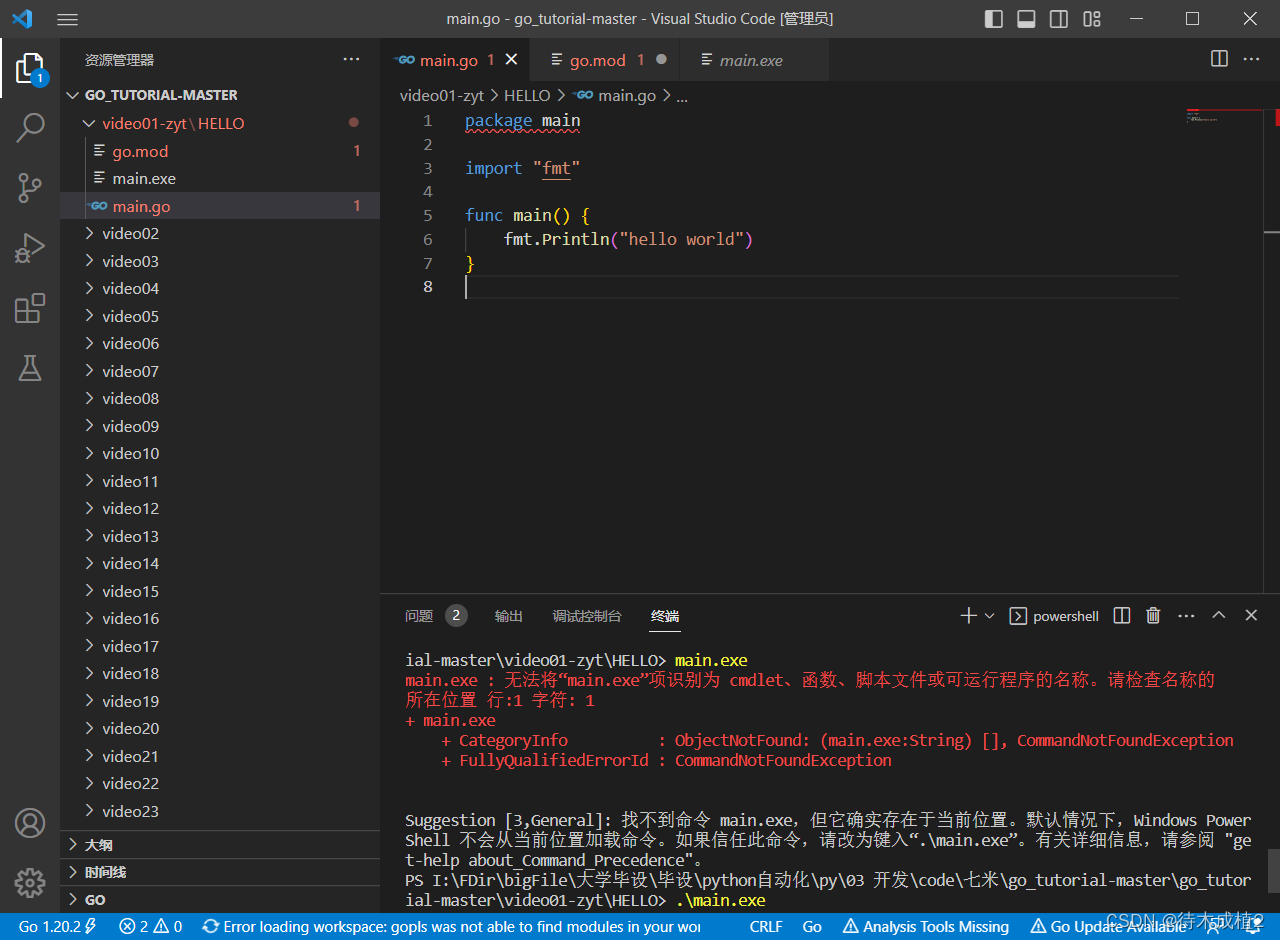Open the Accounts menu icon
This screenshot has width=1280, height=940.
(30, 823)
